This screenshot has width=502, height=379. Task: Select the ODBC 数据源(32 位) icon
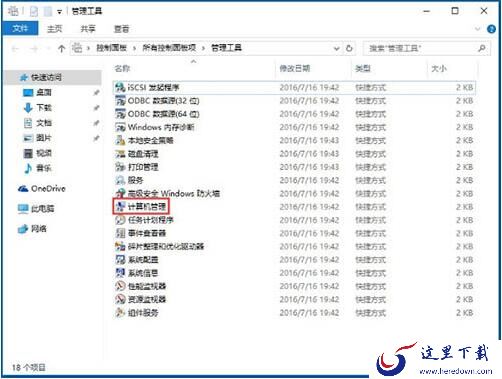coord(120,101)
